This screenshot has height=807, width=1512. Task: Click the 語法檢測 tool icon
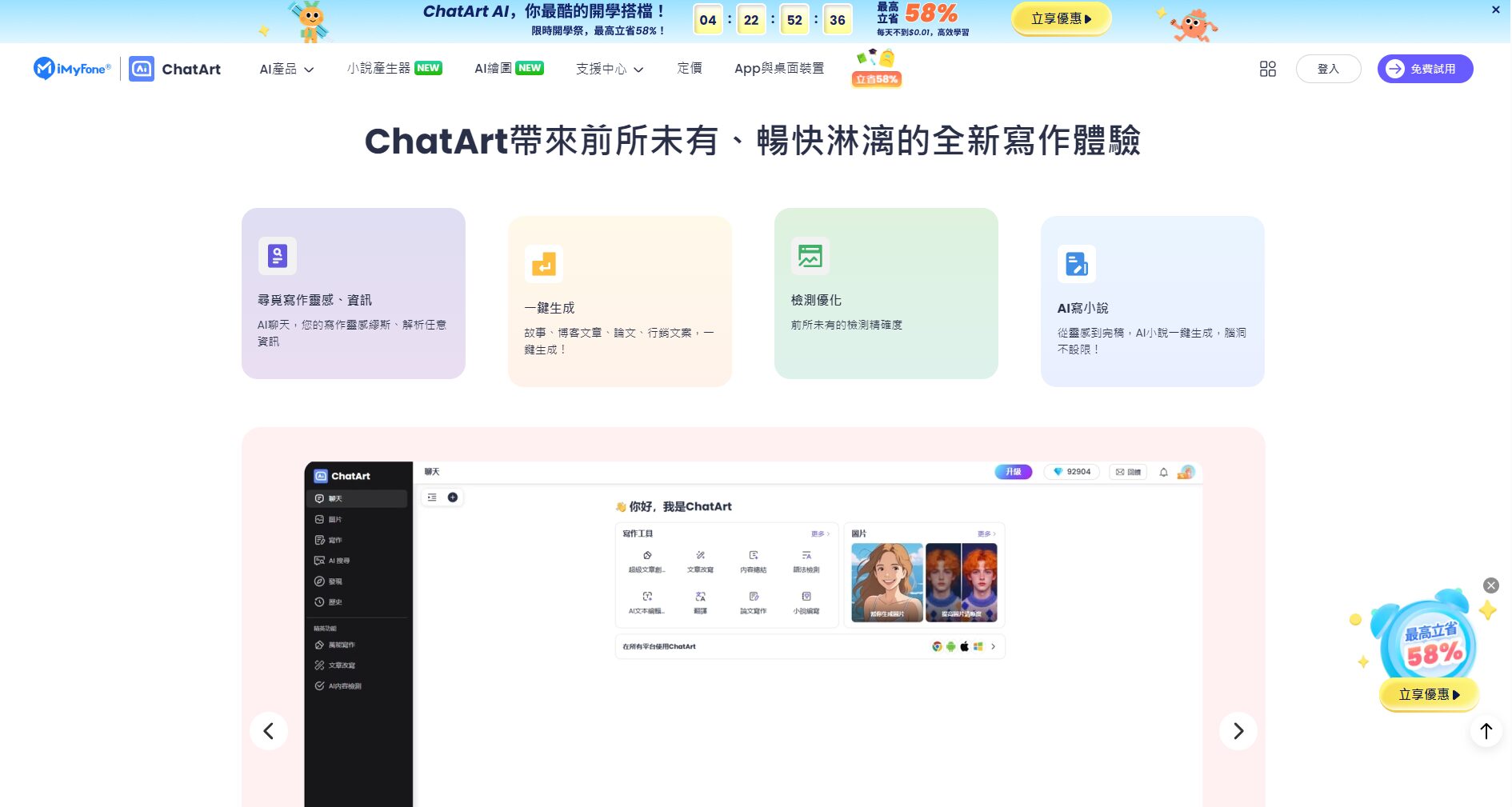[806, 555]
